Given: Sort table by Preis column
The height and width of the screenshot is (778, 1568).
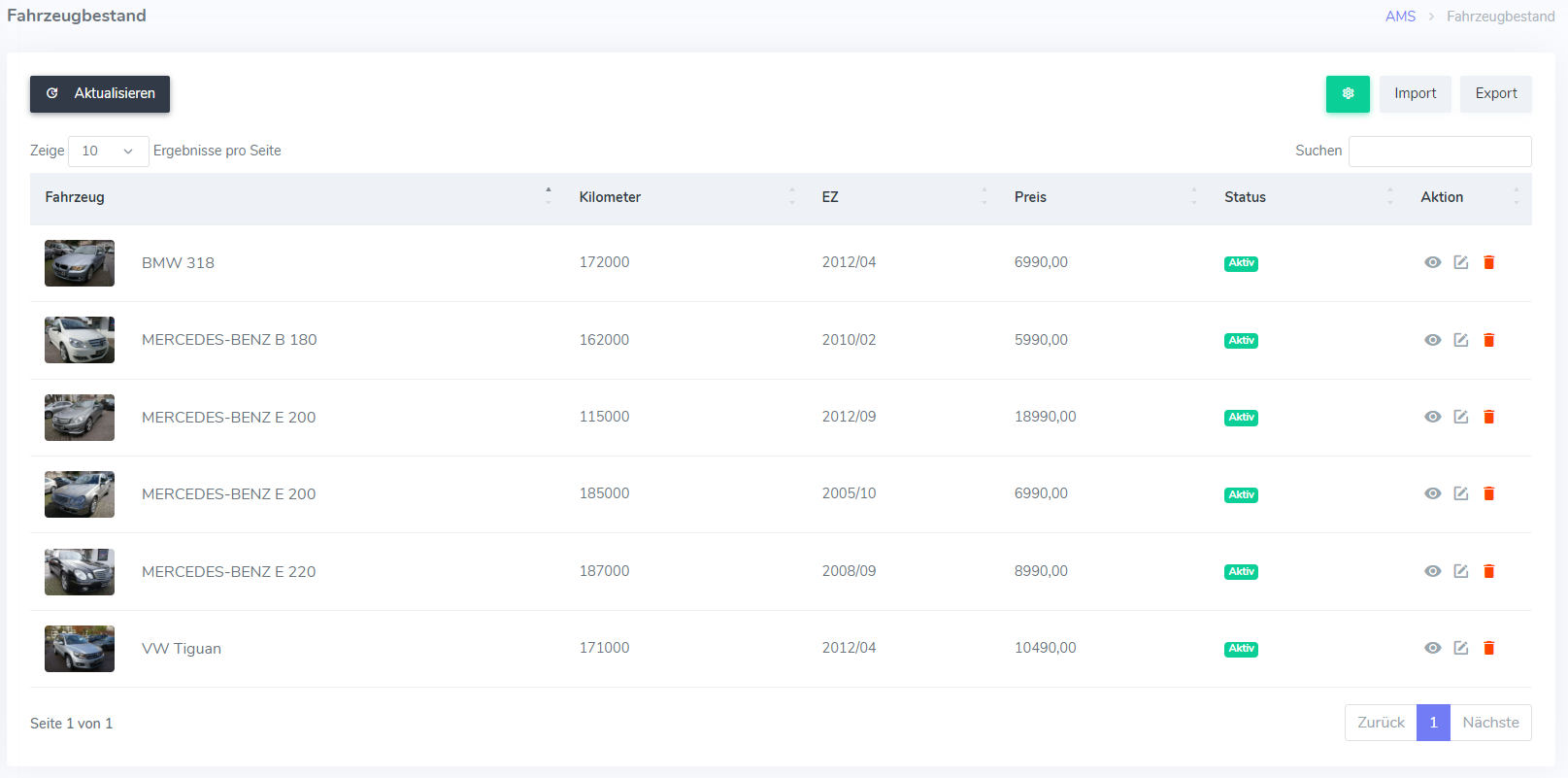Looking at the screenshot, I should (x=1105, y=197).
